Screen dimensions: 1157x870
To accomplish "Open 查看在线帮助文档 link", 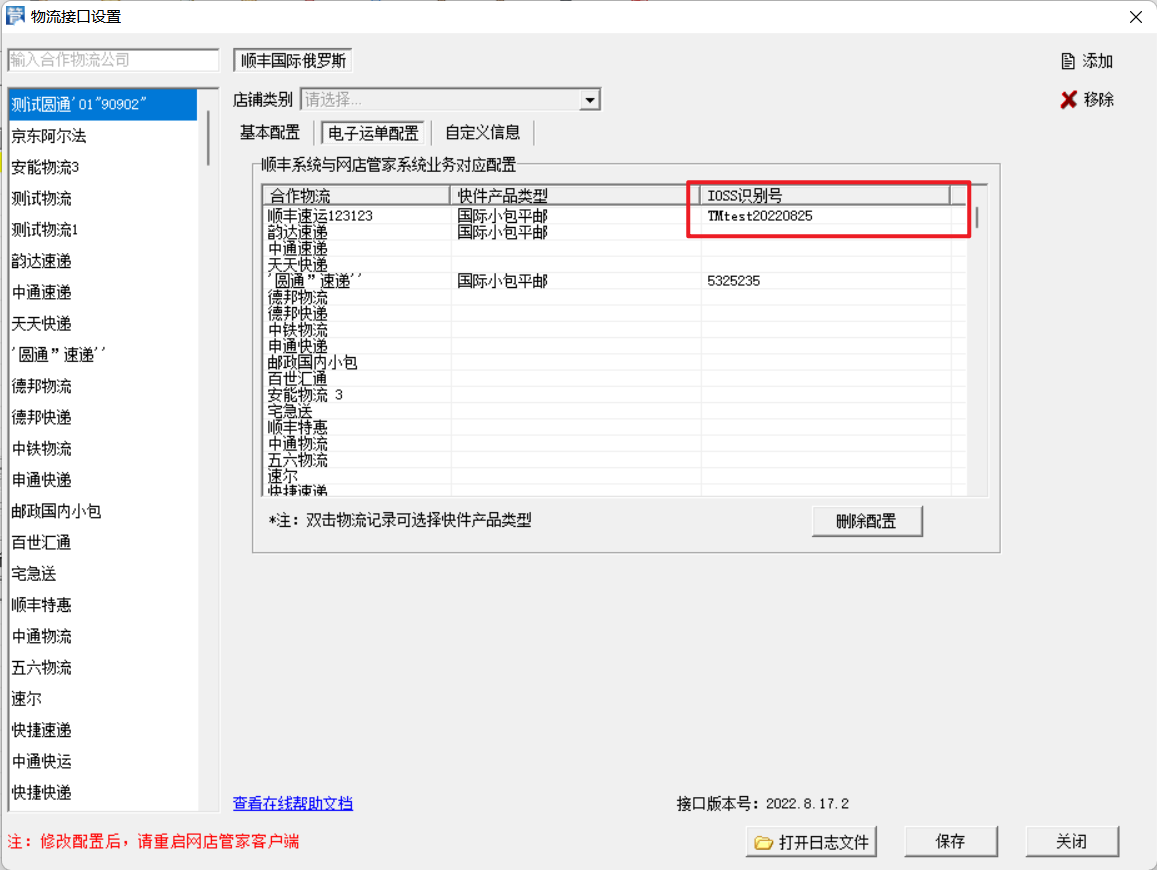I will coord(293,804).
